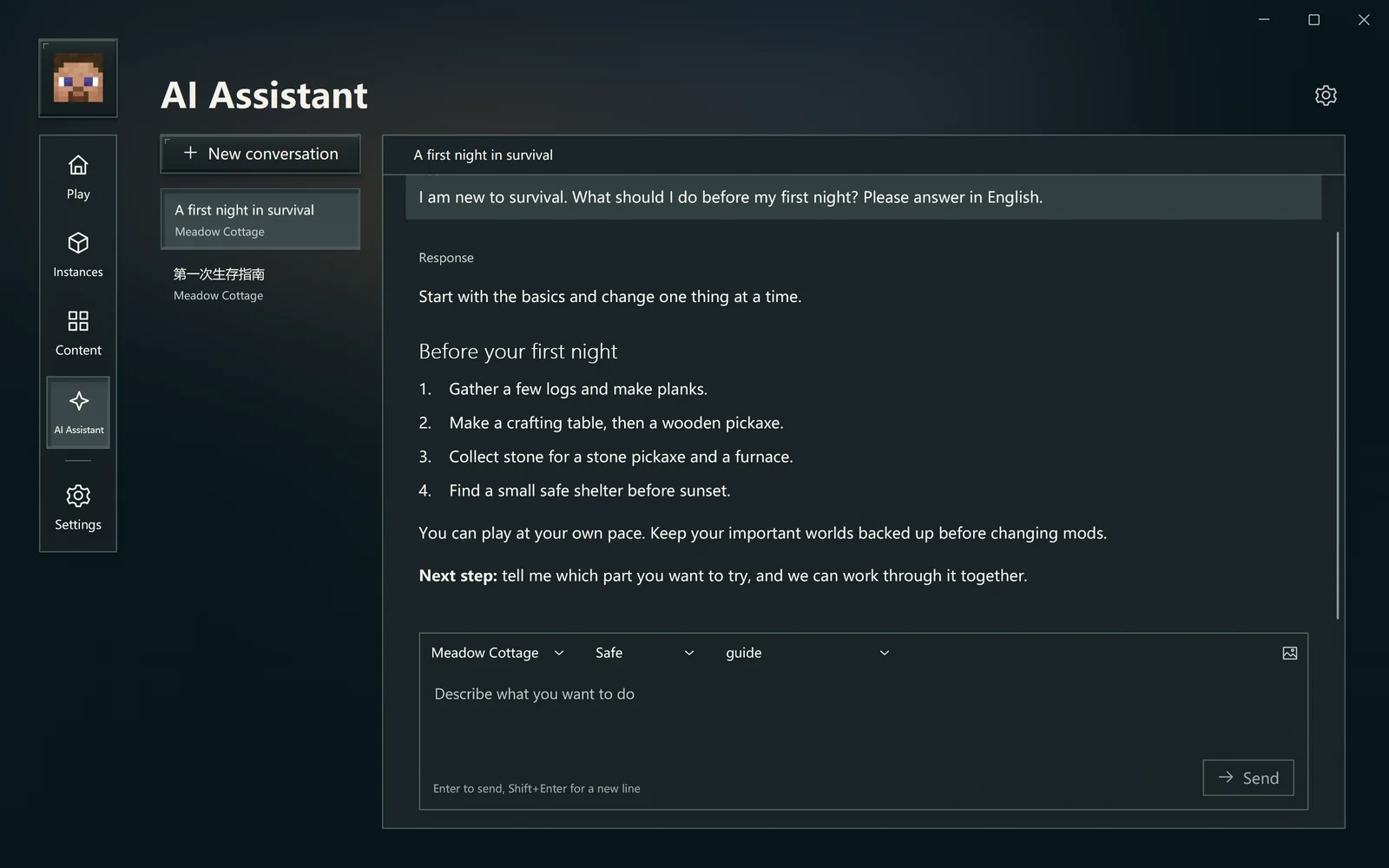
Task: Open the 第一次生存指南 conversation
Action: click(x=260, y=284)
